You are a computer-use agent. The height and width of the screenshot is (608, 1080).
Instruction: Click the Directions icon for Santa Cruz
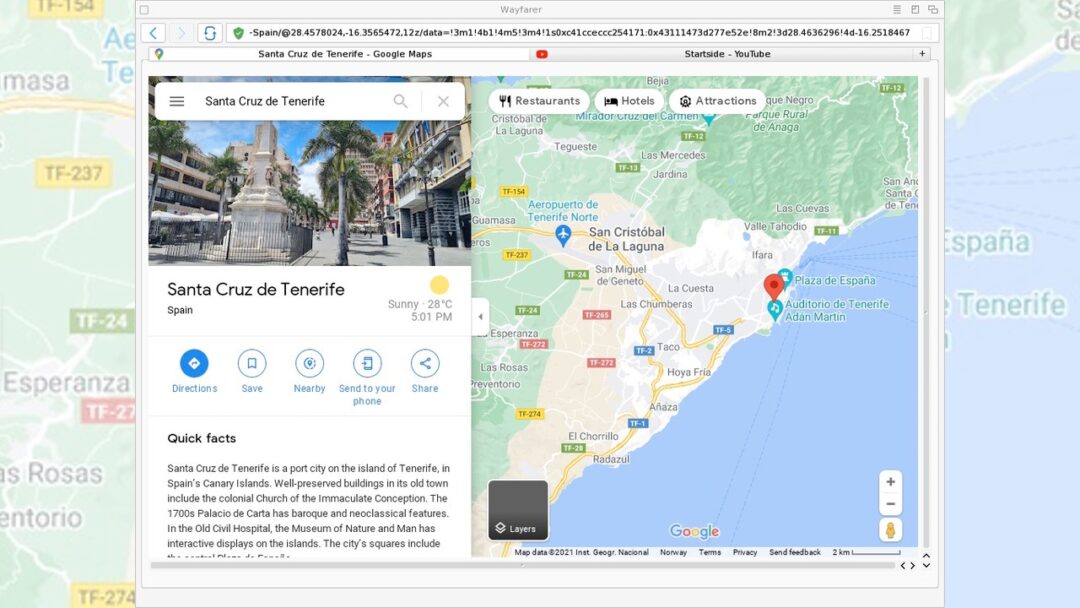pyautogui.click(x=193, y=364)
